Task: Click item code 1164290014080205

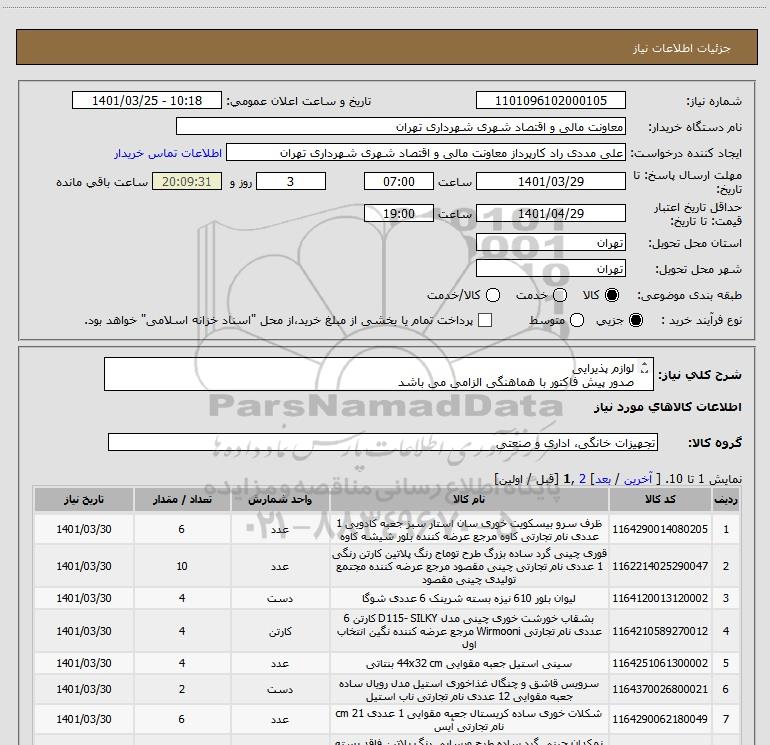Action: pos(660,529)
